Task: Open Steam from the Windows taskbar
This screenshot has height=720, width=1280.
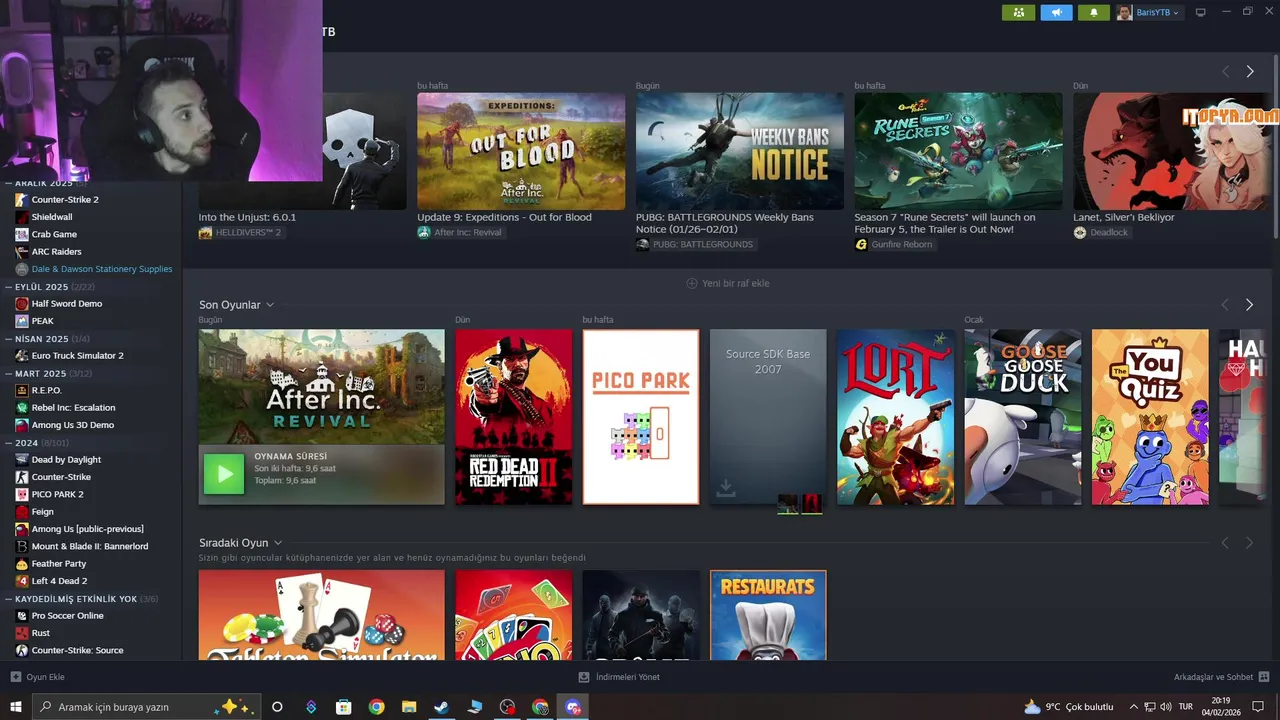Action: pos(441,707)
